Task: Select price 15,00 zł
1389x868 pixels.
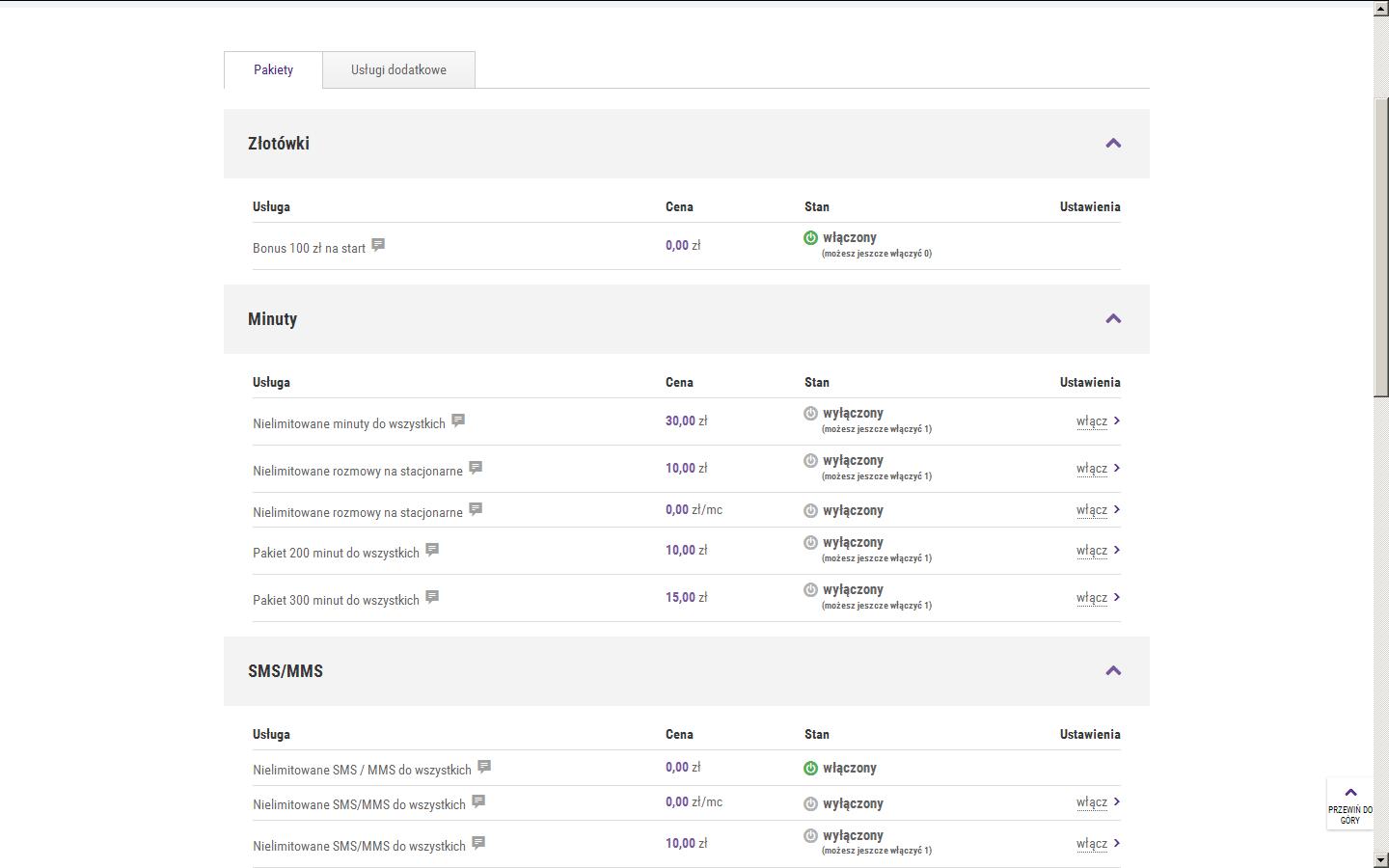Action: point(686,597)
